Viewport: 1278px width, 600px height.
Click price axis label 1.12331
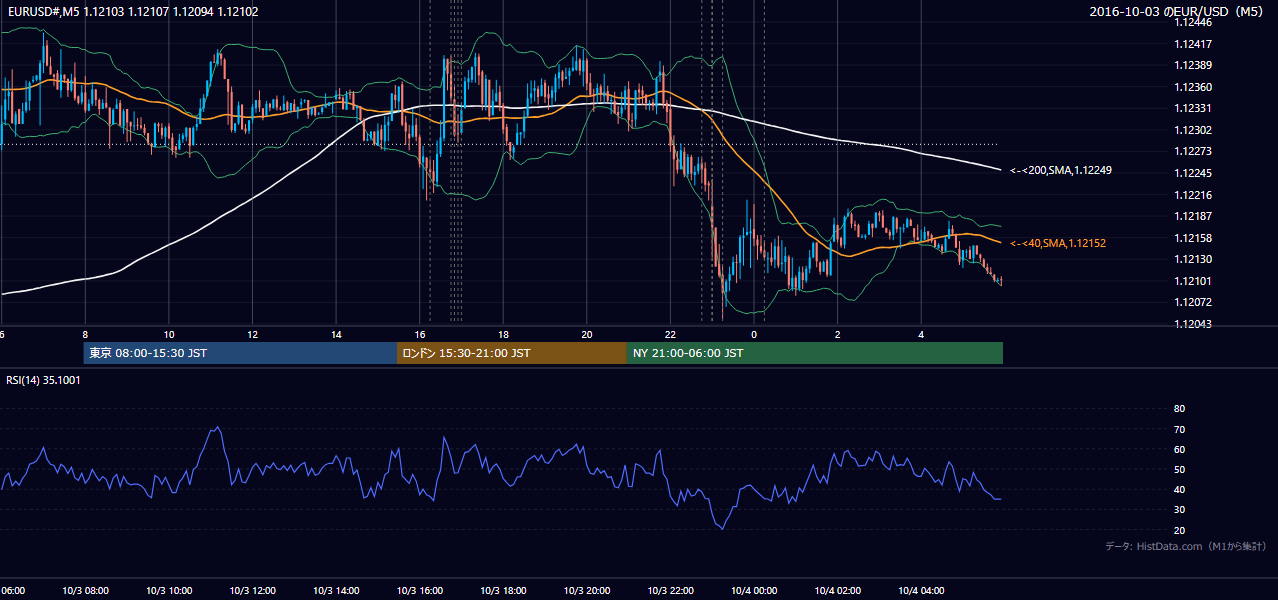click(1192, 108)
